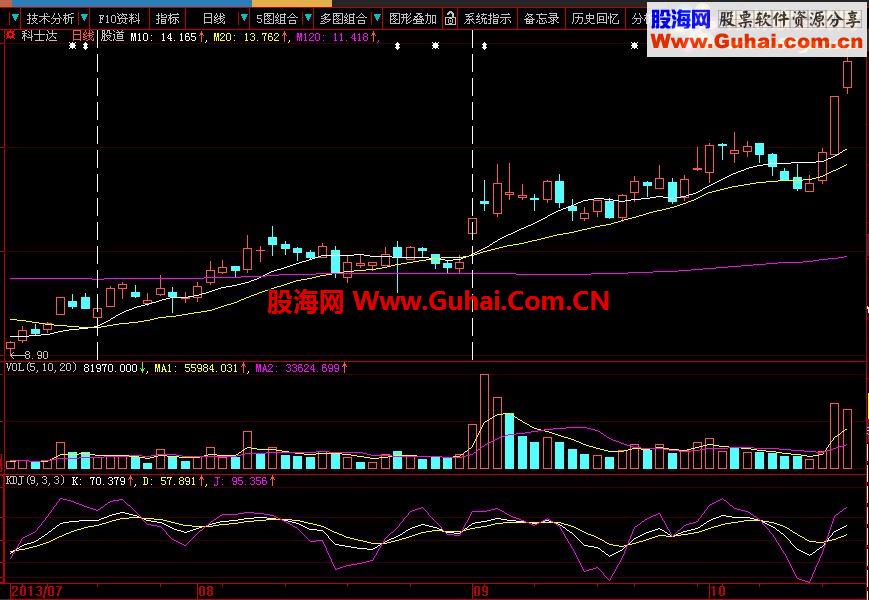Click the red icon beside 科士达
Screen dimensions: 869x600
point(9,37)
